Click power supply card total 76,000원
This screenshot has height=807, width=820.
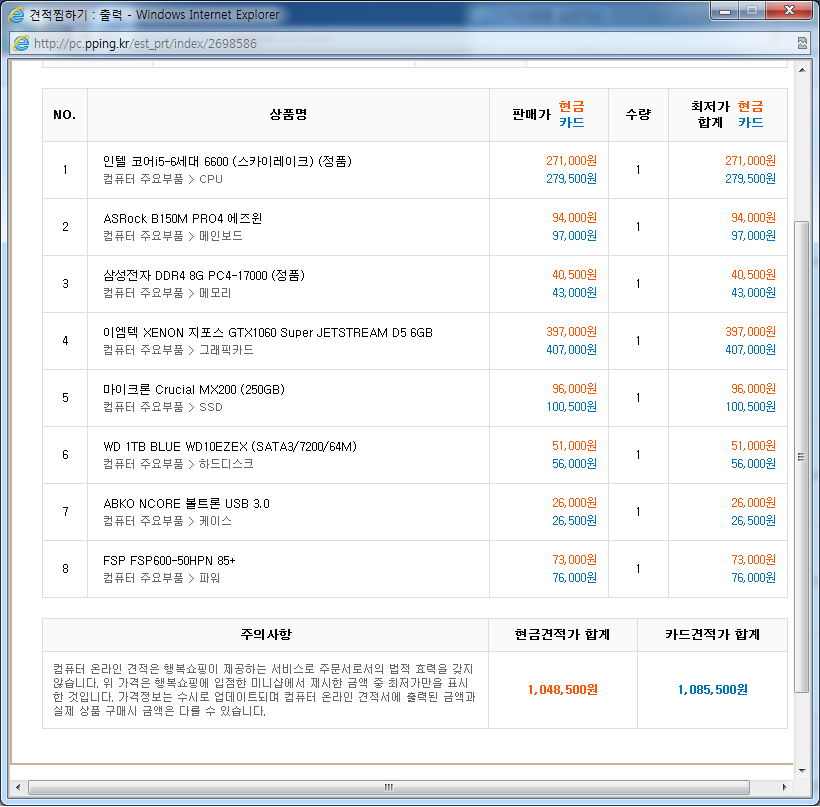[x=753, y=577]
